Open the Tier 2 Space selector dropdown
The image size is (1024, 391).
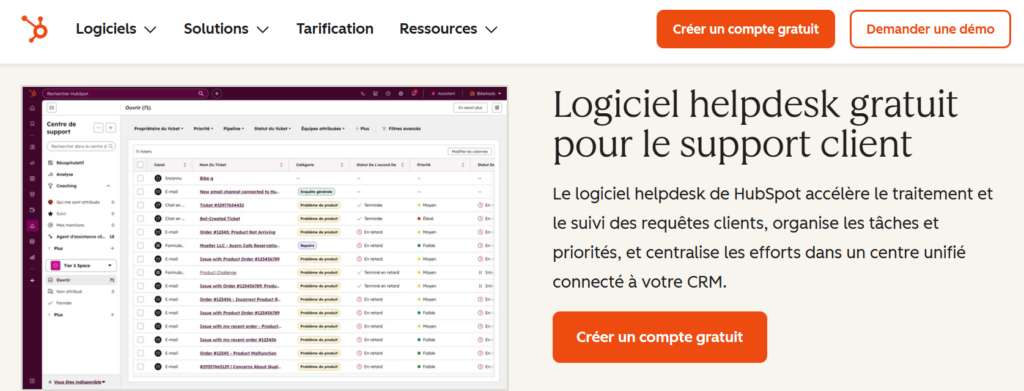(x=82, y=266)
